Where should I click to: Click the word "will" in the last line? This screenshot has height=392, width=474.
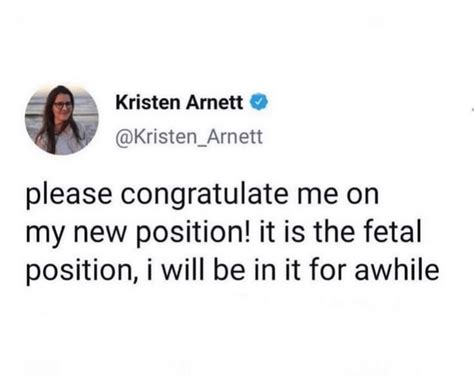point(182,270)
